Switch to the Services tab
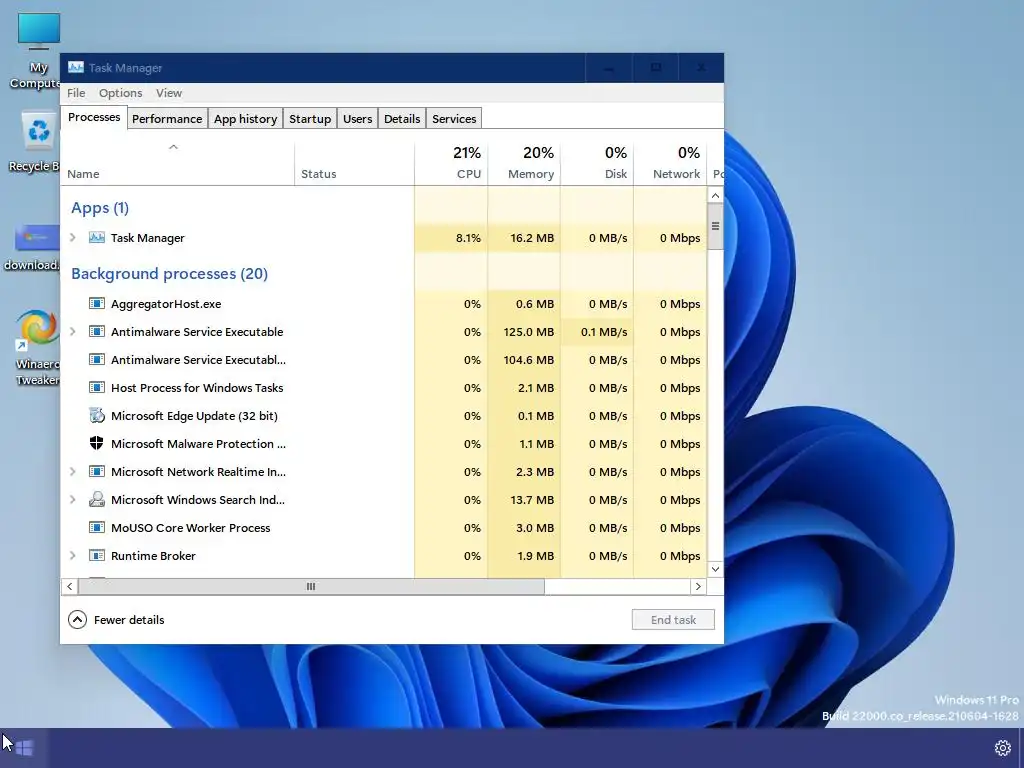This screenshot has height=768, width=1024. click(454, 119)
